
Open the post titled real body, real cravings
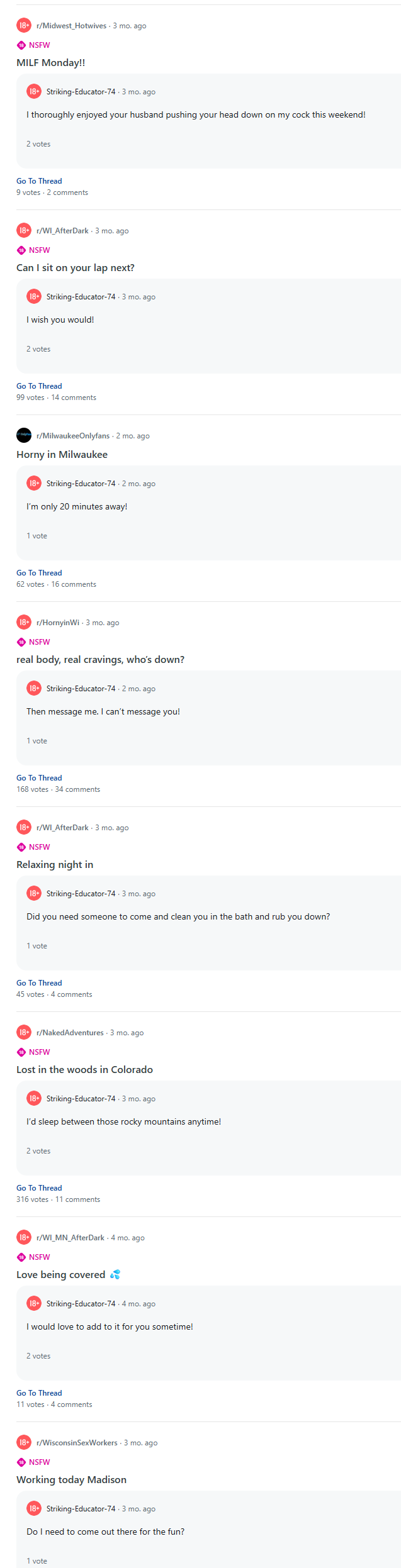pyautogui.click(x=100, y=660)
